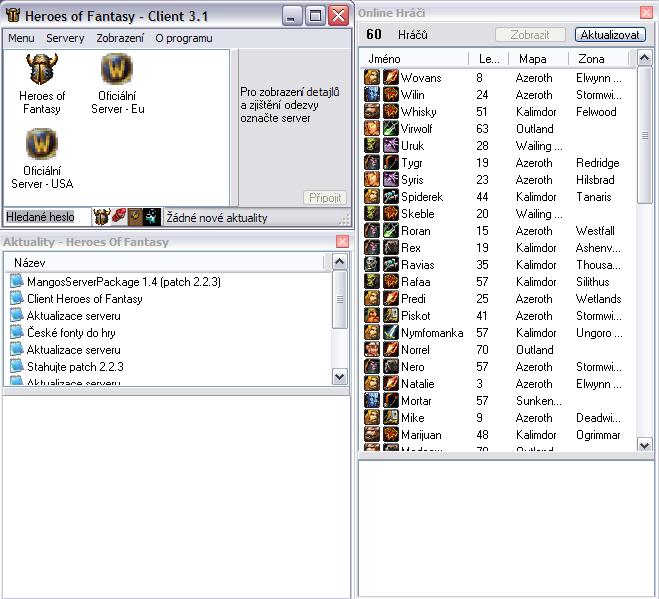Select the Heroes of Fantasy server icon
659x599 pixels.
click(x=42, y=84)
